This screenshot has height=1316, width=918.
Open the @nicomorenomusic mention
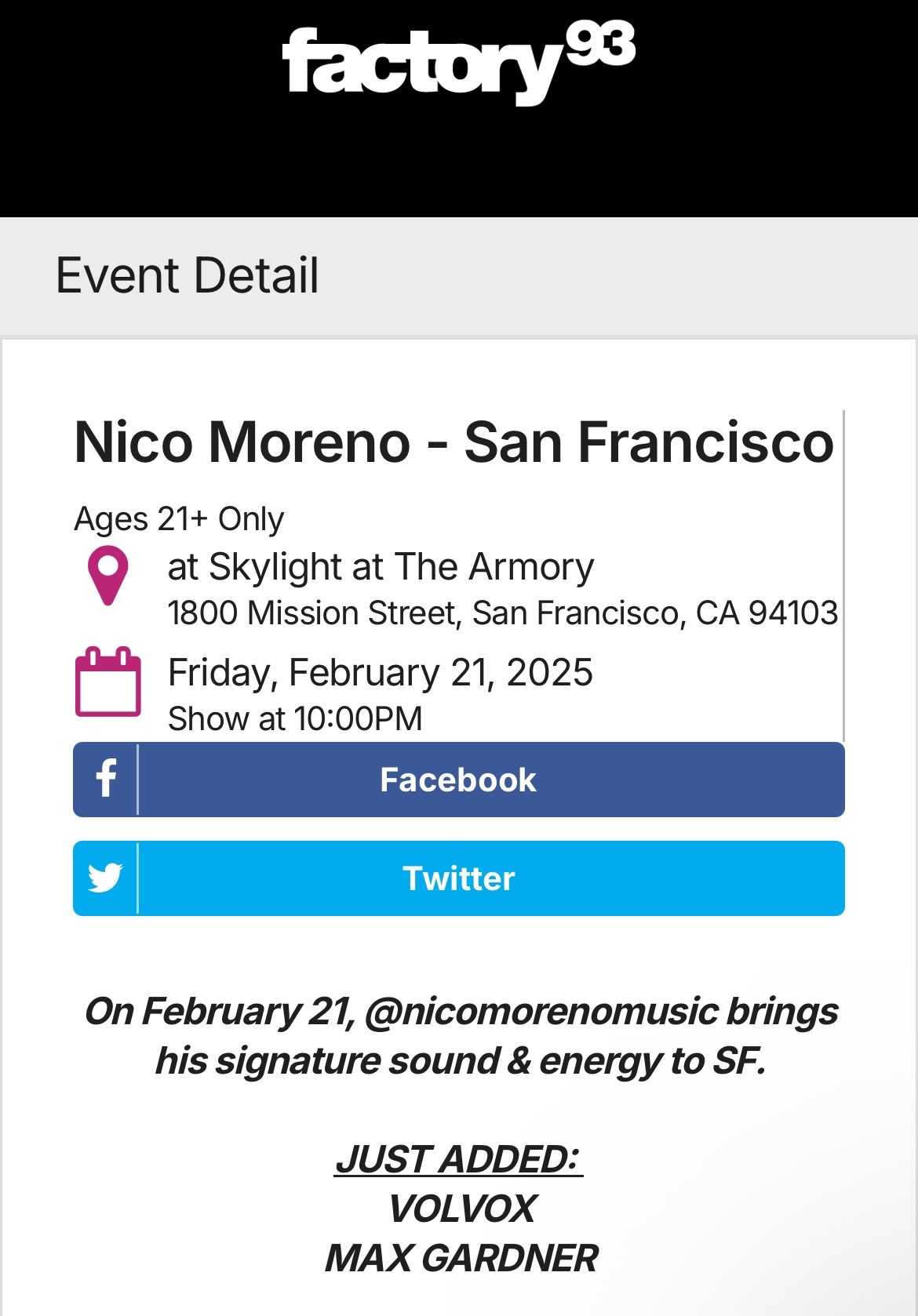[541, 1012]
